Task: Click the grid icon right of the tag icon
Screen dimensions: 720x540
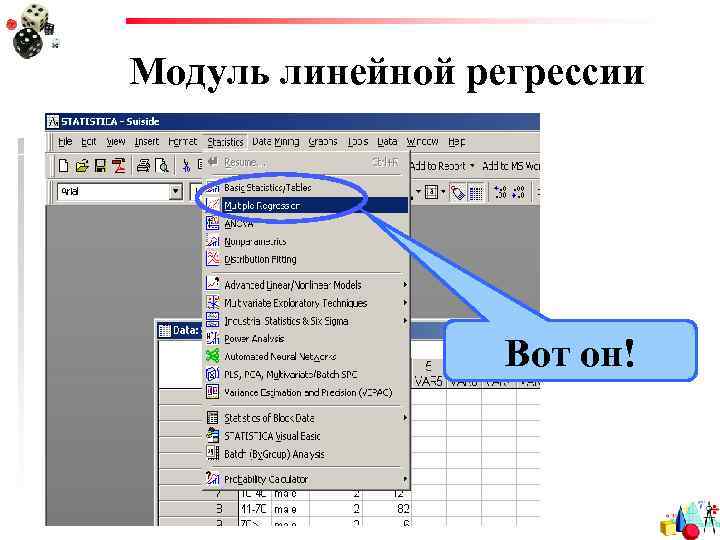Action: (x=476, y=193)
